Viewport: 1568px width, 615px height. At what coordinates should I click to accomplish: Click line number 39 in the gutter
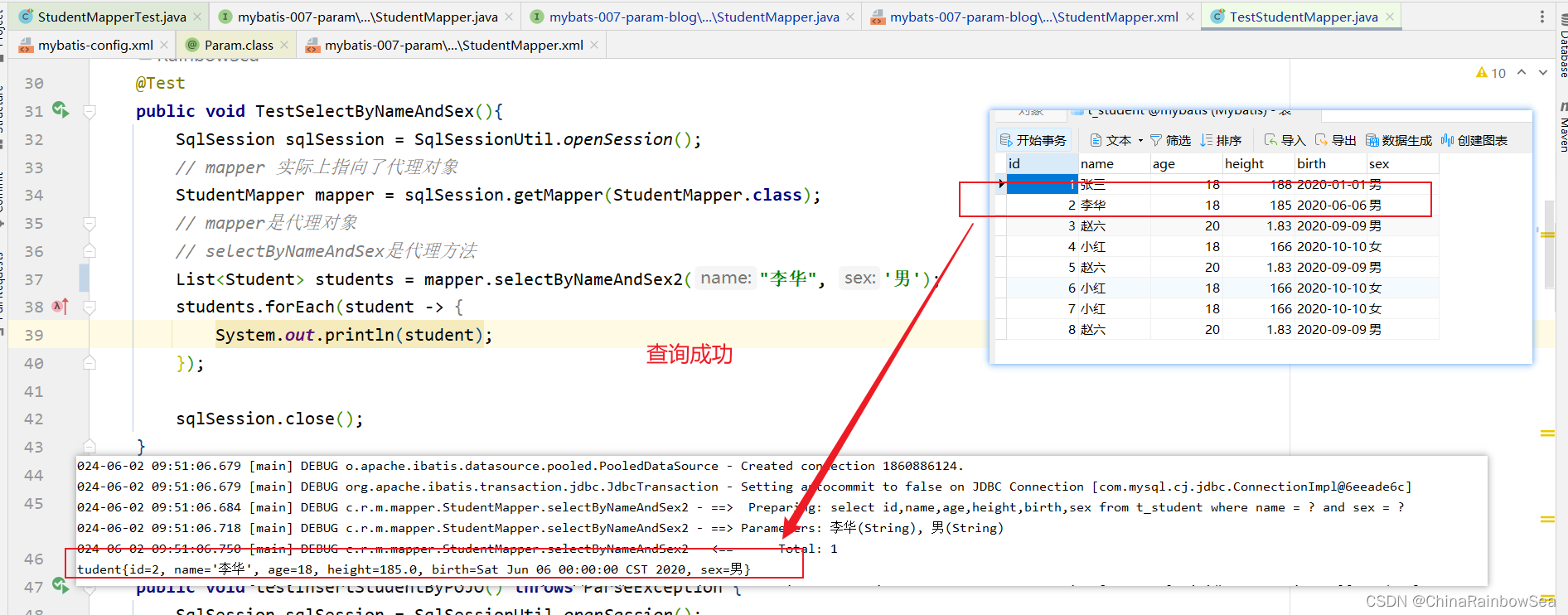coord(34,335)
